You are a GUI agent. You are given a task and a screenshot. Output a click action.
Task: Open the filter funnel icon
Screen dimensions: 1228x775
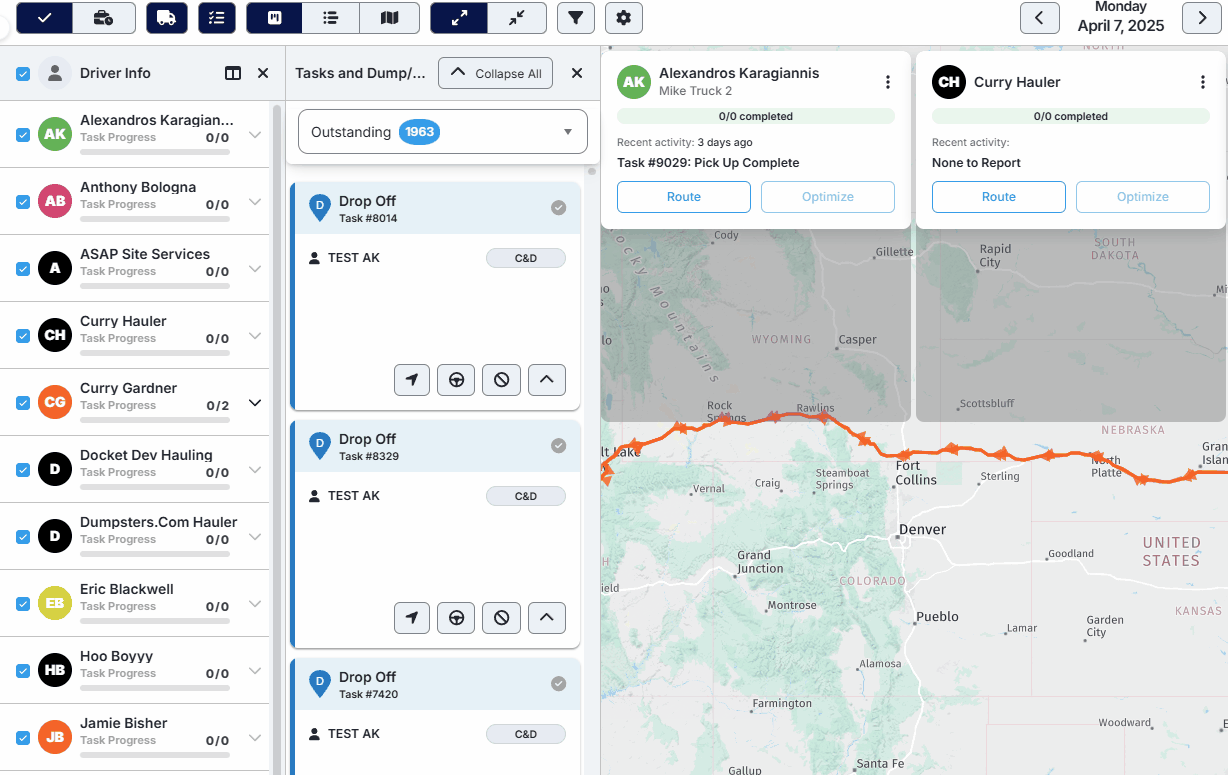click(575, 17)
